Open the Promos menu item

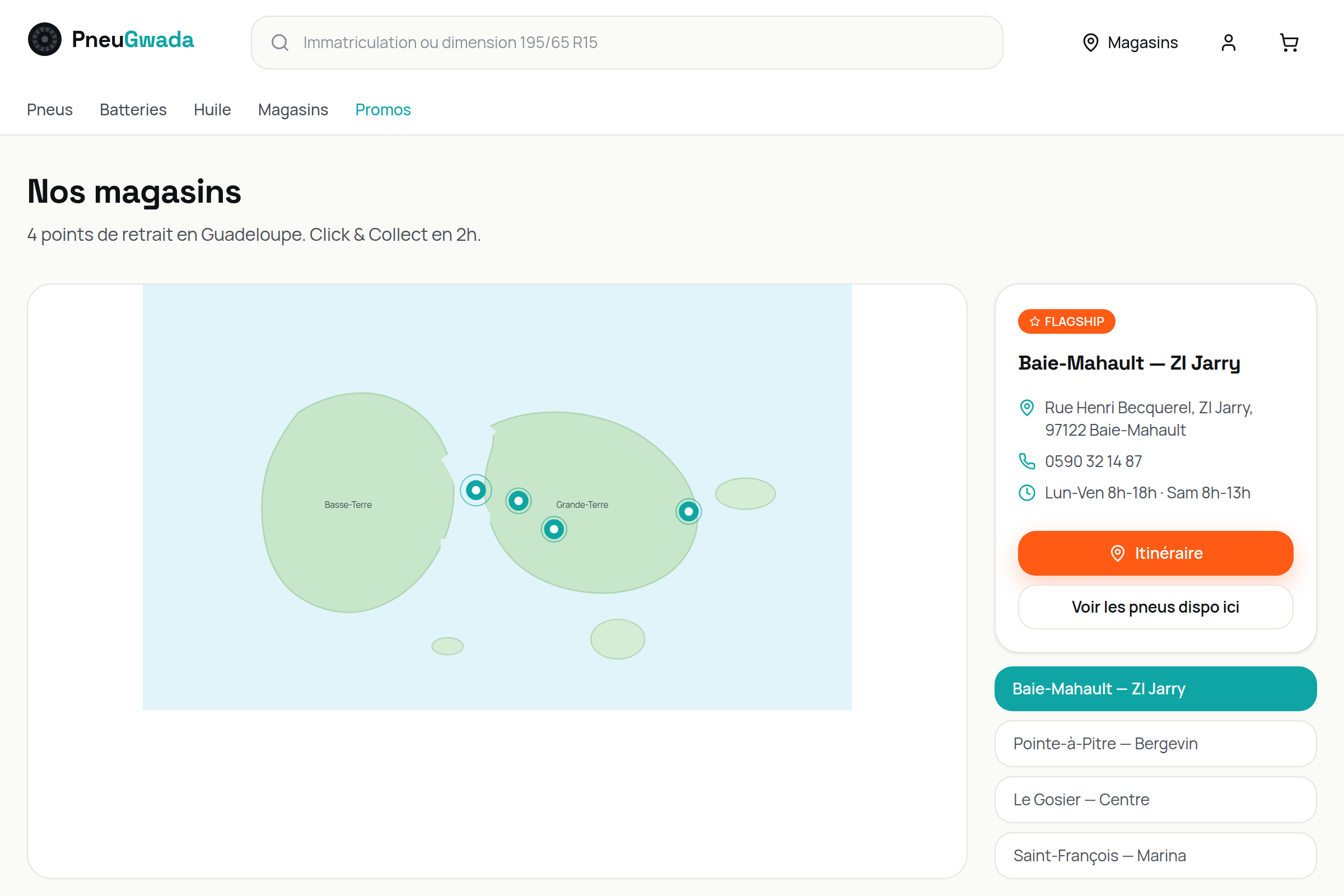tap(383, 110)
